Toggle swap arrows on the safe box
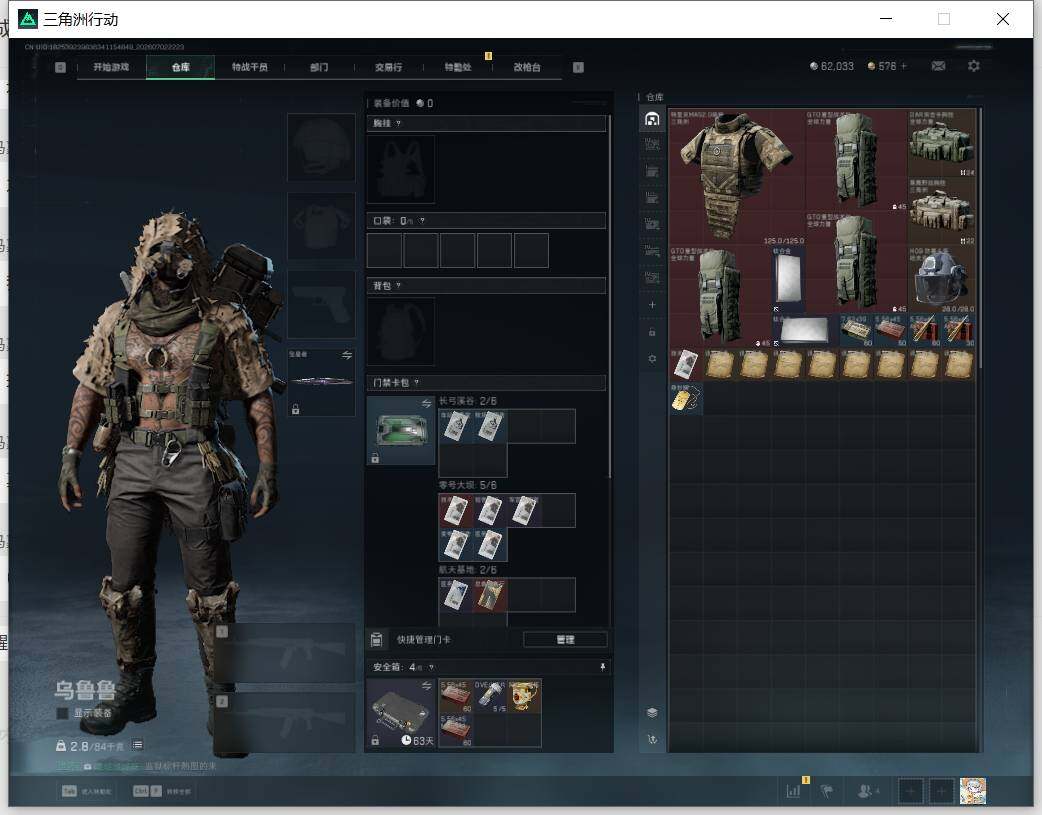Screen dimensions: 1042x815 coord(426,685)
